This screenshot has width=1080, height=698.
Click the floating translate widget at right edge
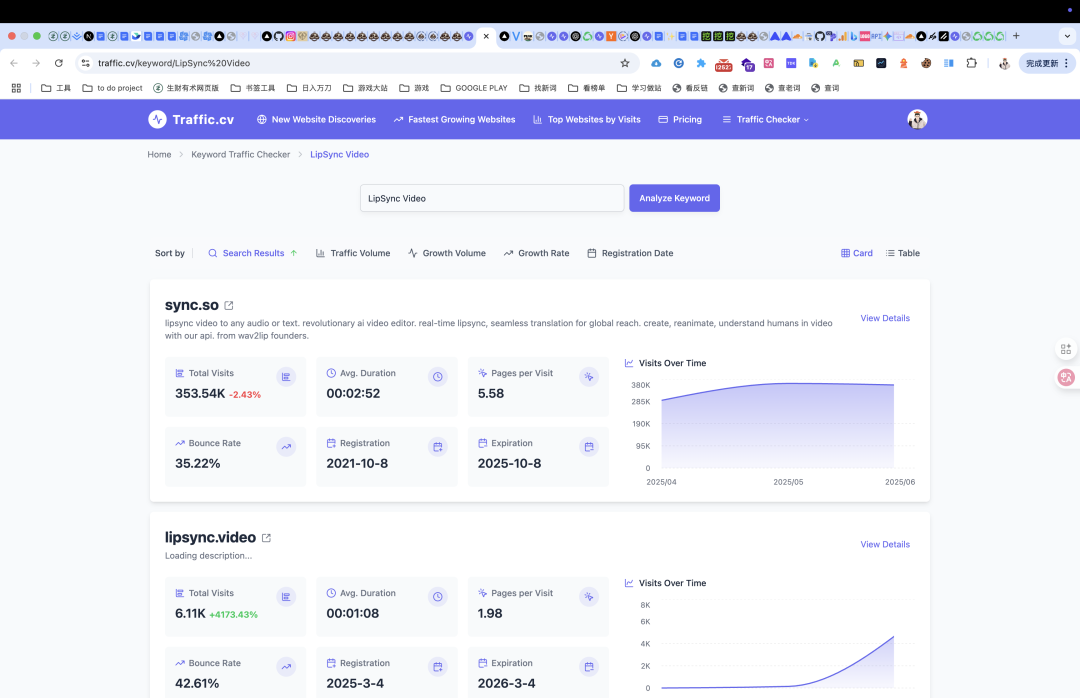(x=1066, y=378)
